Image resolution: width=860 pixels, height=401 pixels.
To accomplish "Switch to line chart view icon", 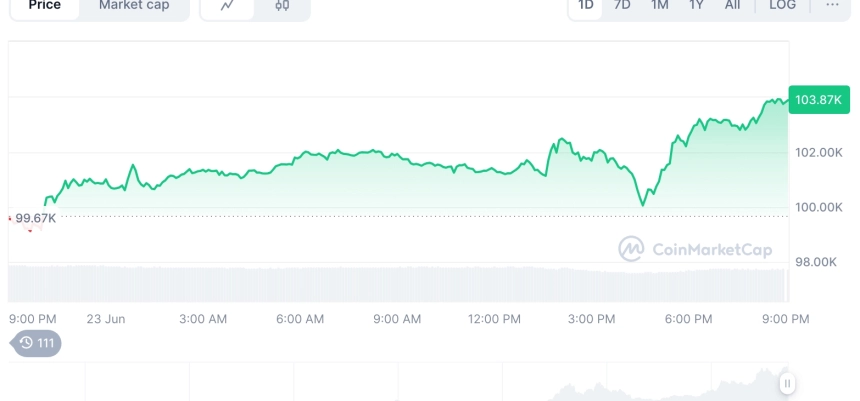I will tap(227, 5).
